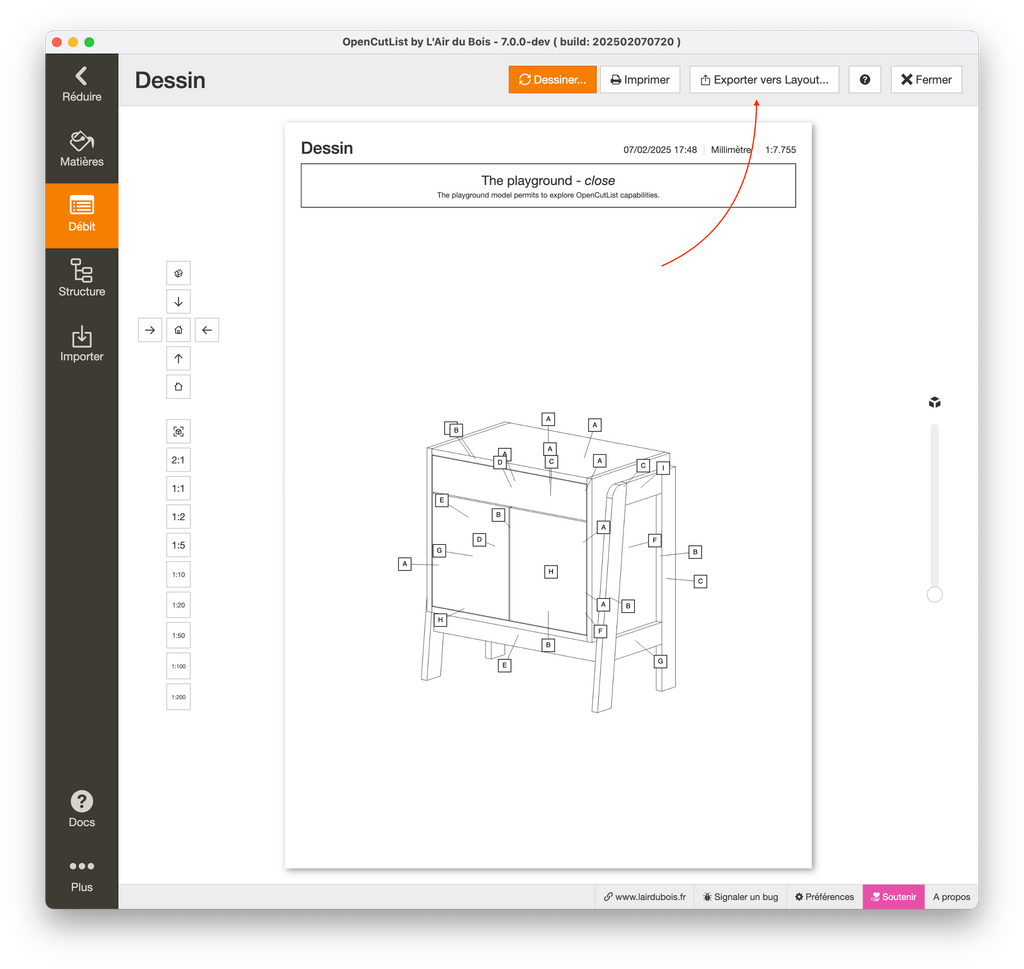Open the A propos link

952,897
